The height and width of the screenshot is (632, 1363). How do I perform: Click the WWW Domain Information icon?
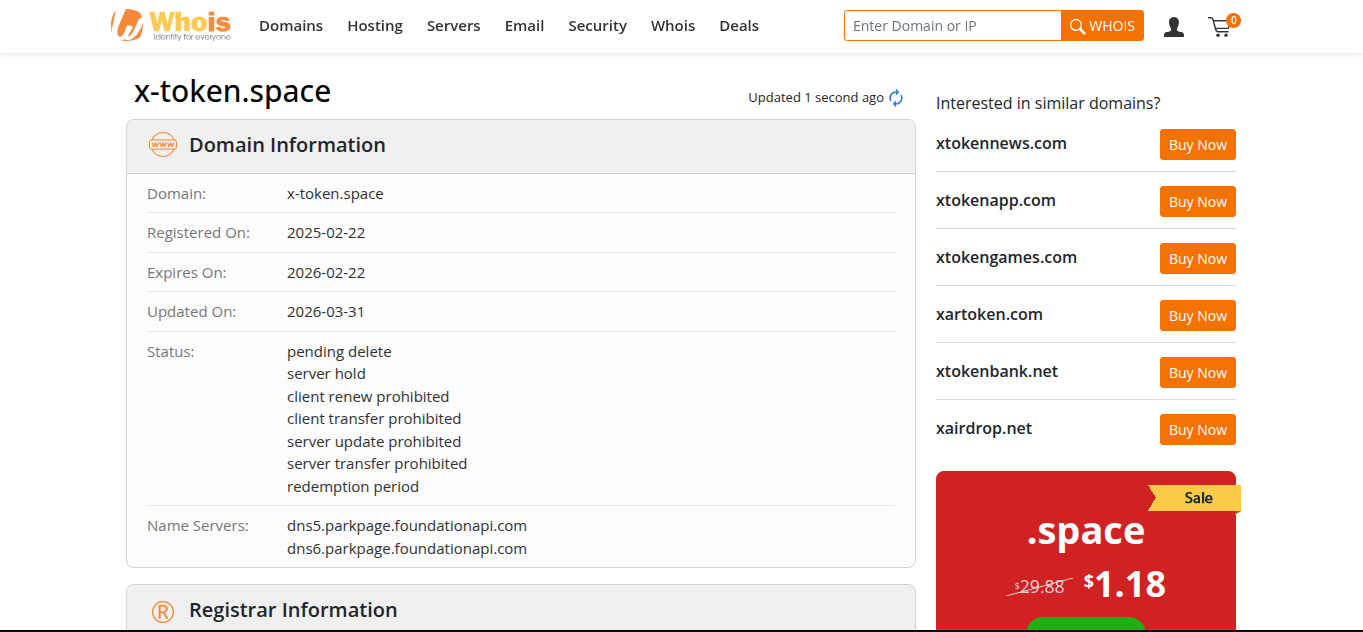pyautogui.click(x=162, y=145)
